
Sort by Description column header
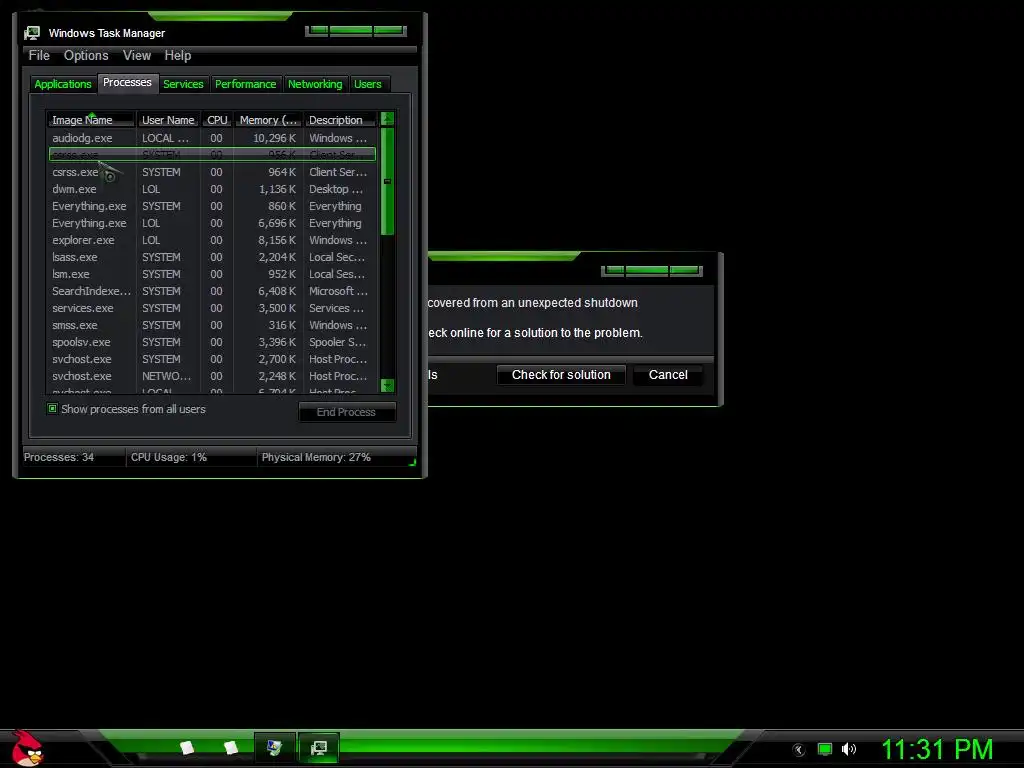(x=340, y=120)
